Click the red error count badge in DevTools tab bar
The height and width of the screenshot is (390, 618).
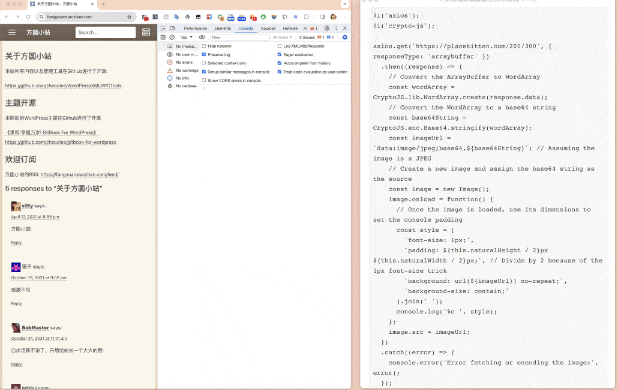coord(314,28)
